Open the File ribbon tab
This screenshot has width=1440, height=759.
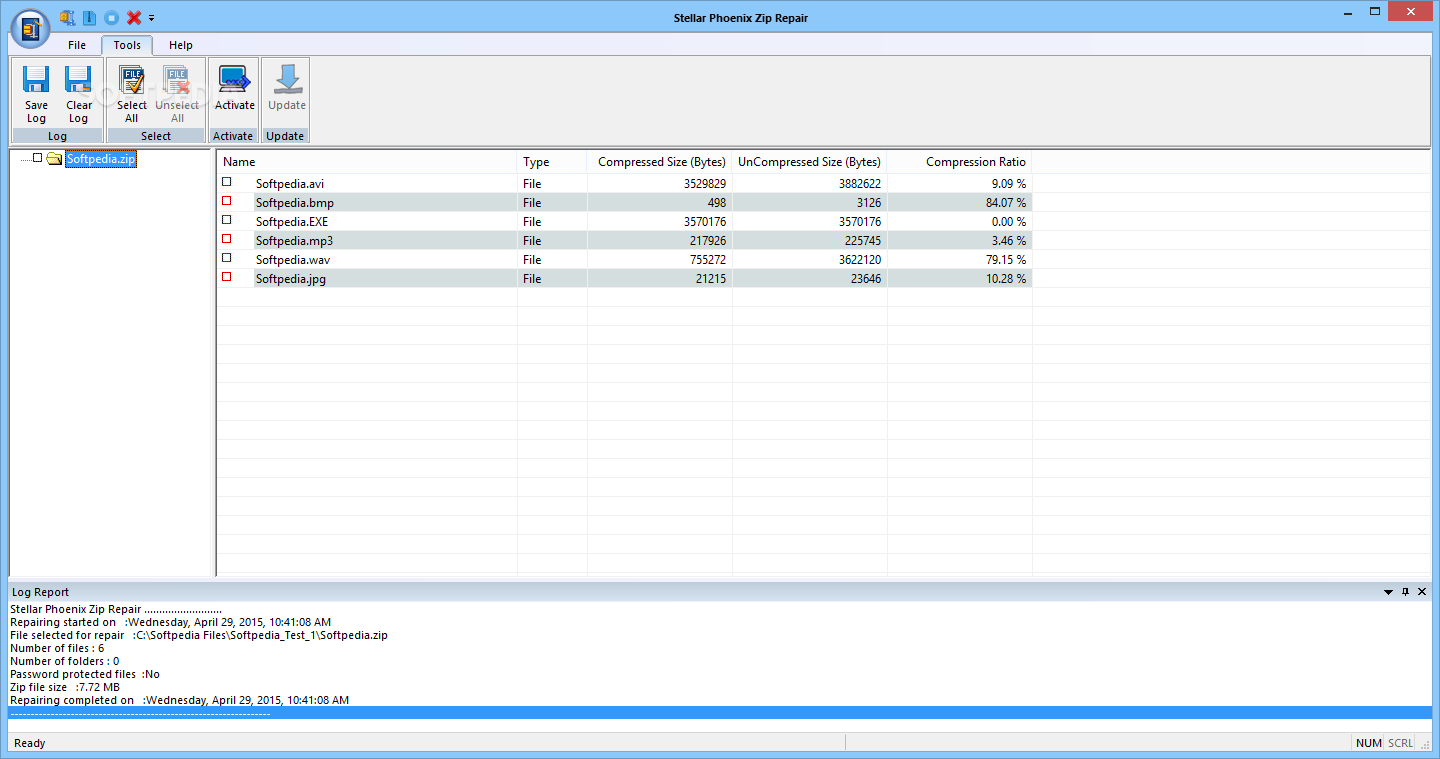pos(77,45)
